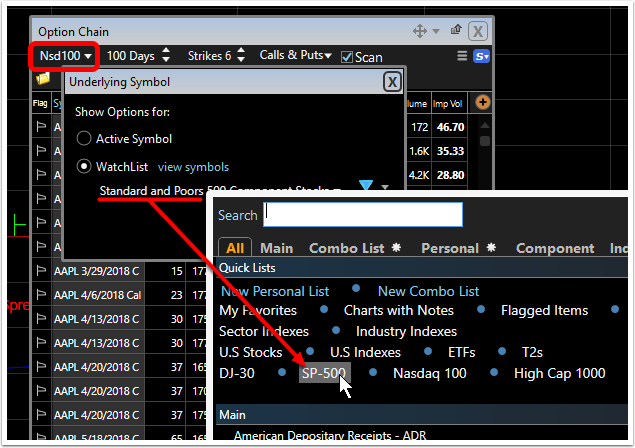635x448 pixels.
Task: Select the T2s list
Action: [x=532, y=352]
